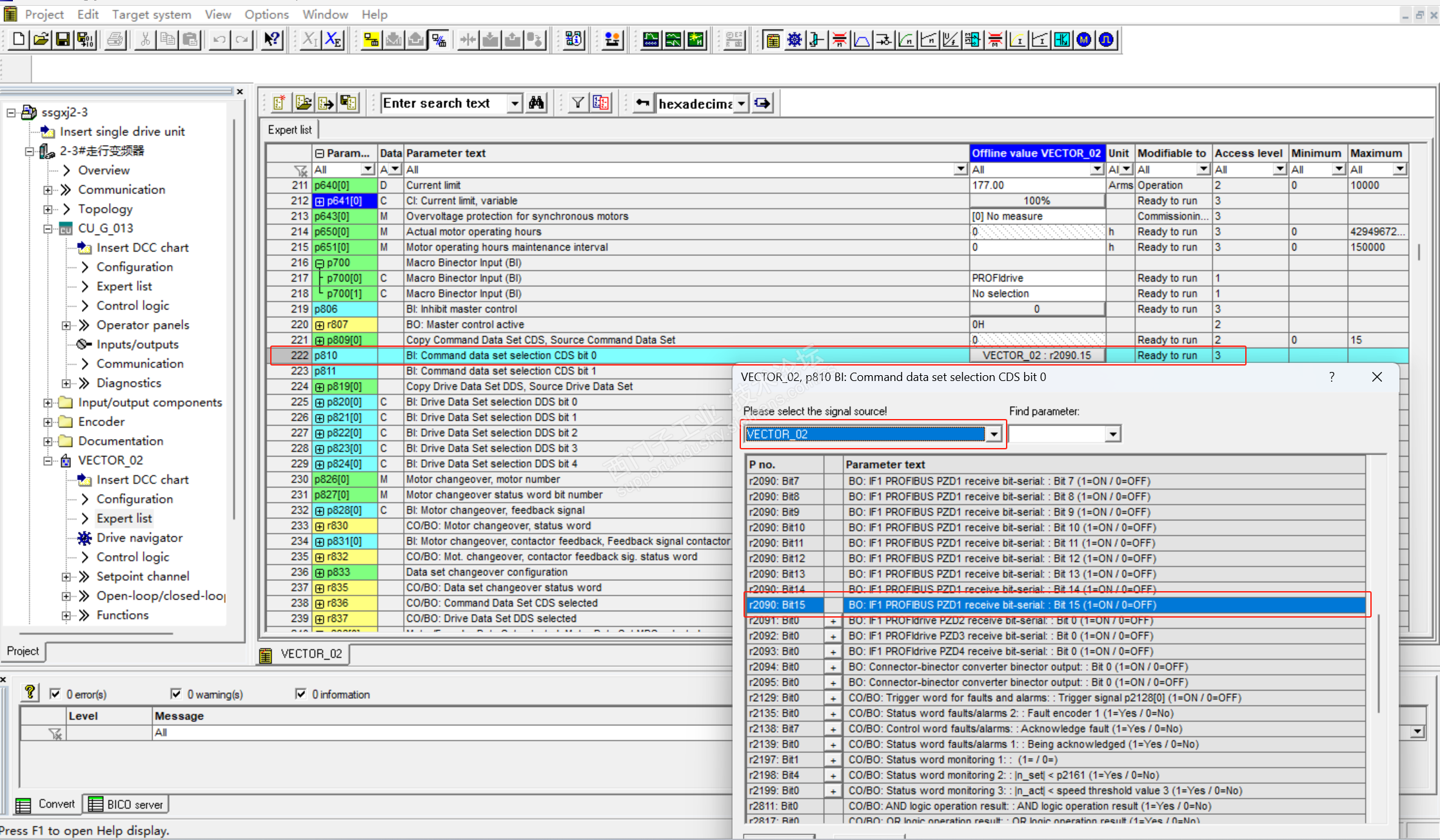1440x840 pixels.
Task: Select Drive navigator in the tree
Action: (x=139, y=538)
